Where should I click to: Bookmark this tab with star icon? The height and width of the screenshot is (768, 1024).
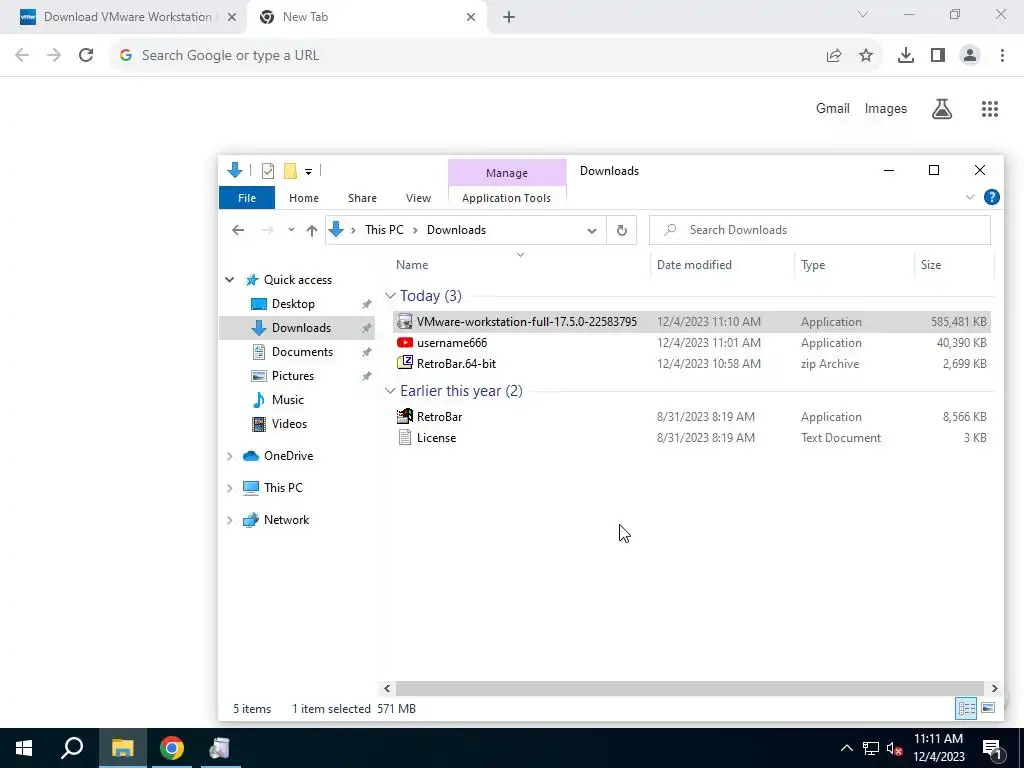click(x=866, y=56)
